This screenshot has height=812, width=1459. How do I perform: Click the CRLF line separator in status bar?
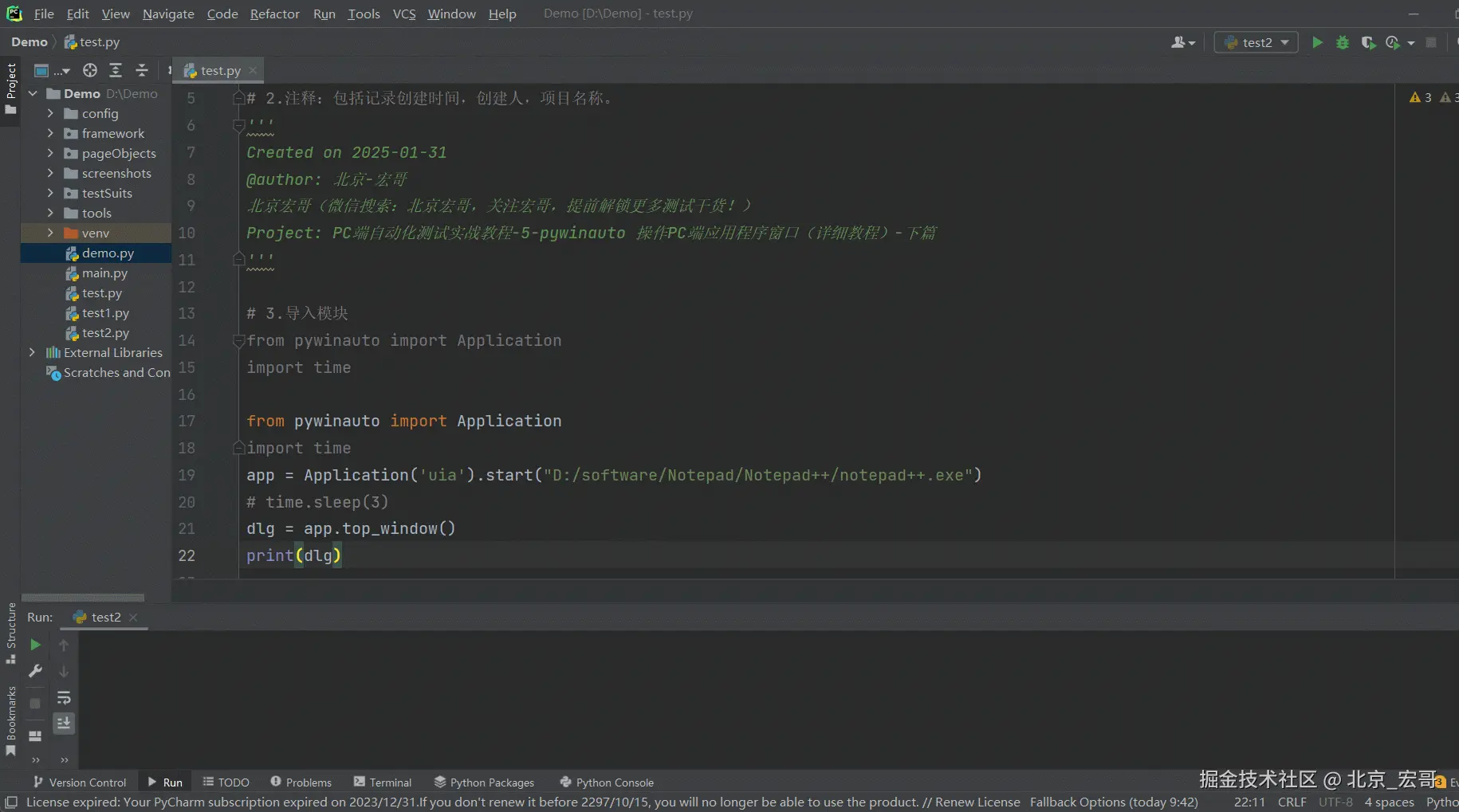click(1292, 802)
